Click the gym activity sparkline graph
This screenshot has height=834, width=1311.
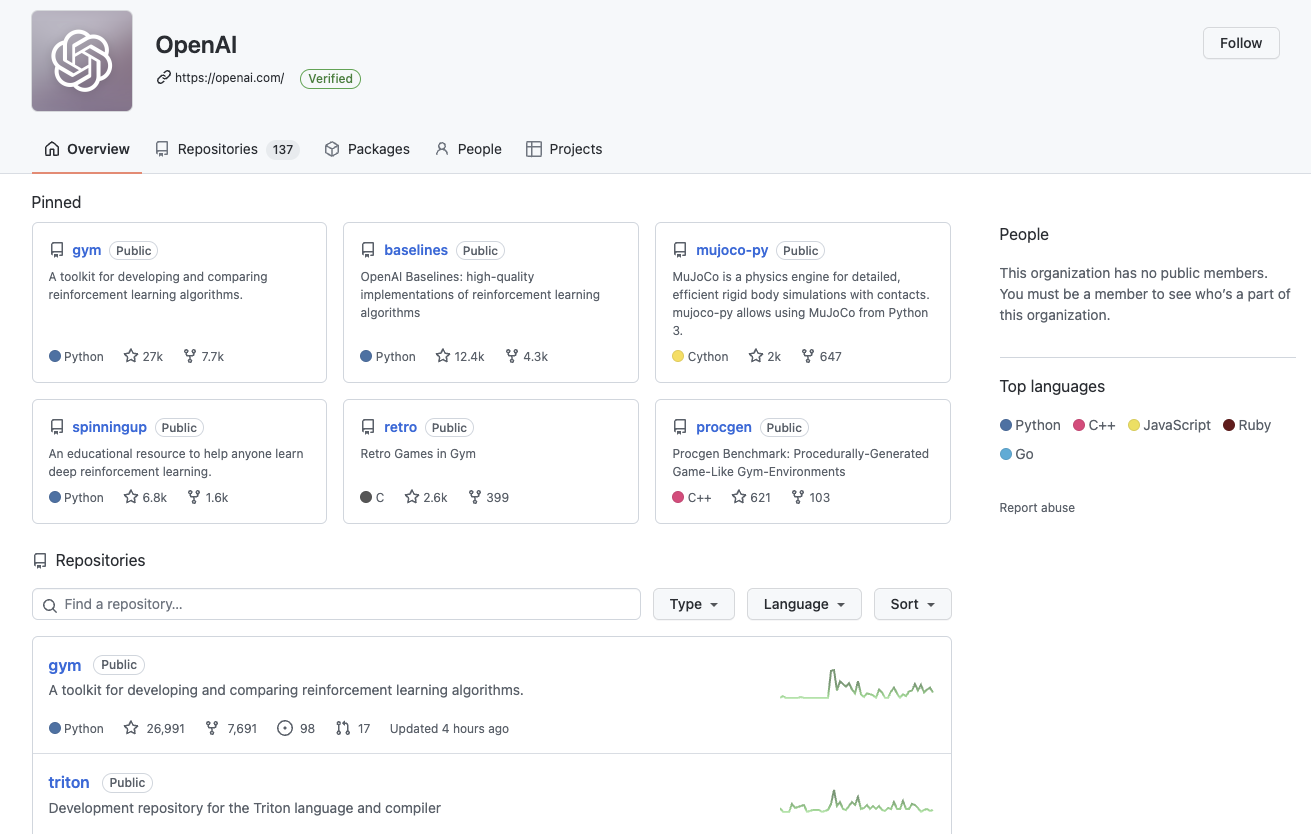point(857,684)
